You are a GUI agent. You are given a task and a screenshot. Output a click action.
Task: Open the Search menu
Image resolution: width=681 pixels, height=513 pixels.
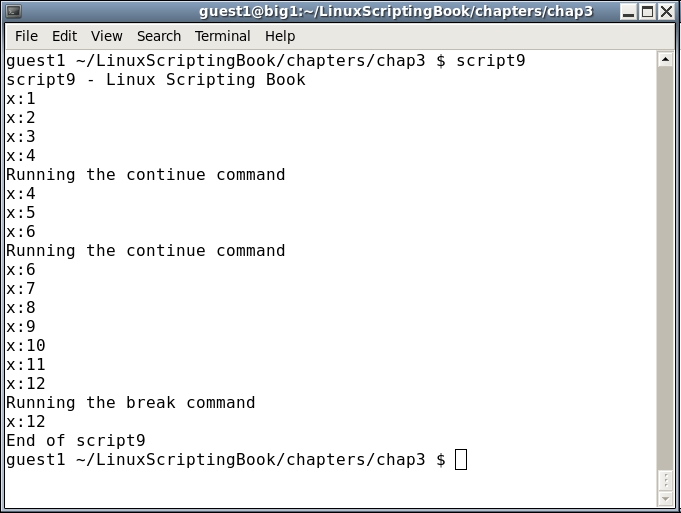point(159,36)
